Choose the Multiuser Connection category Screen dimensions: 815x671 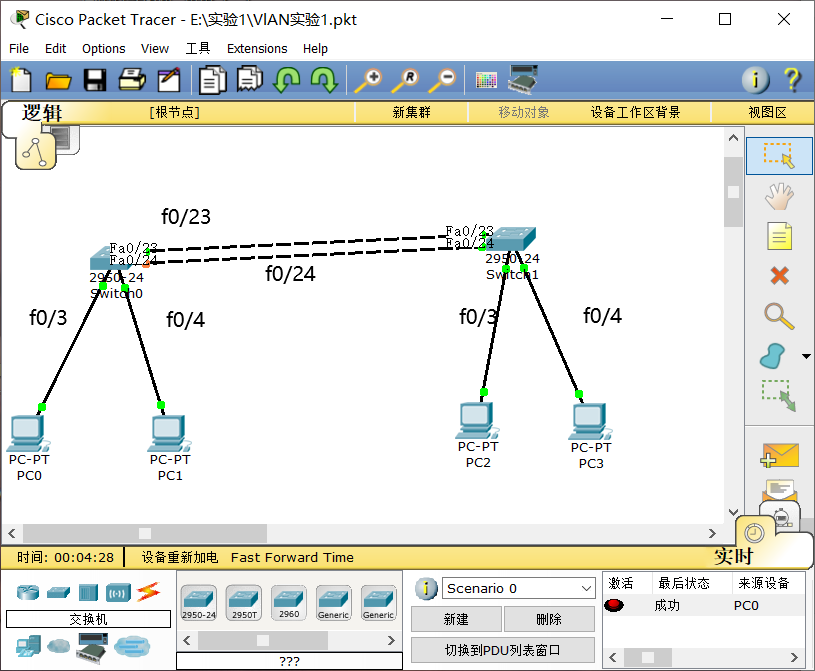click(x=132, y=647)
